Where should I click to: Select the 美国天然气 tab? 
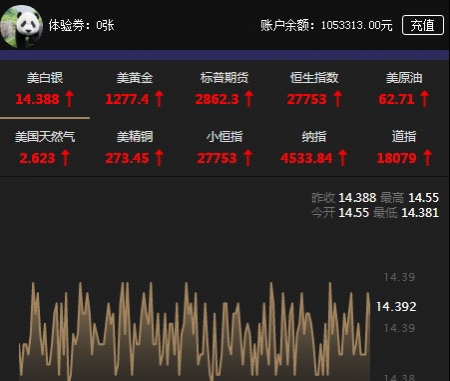45,148
